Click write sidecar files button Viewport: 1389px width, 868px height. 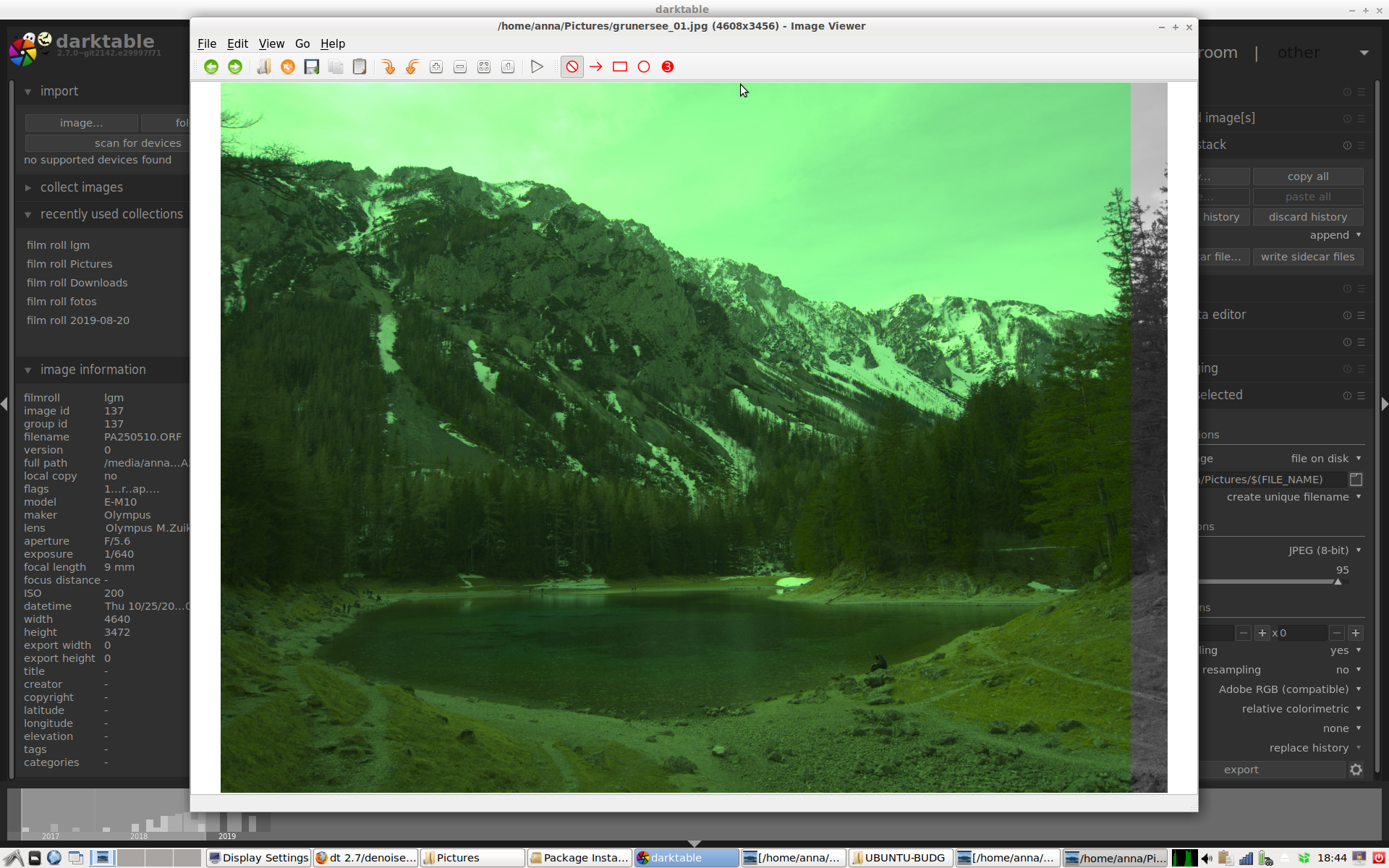point(1308,257)
